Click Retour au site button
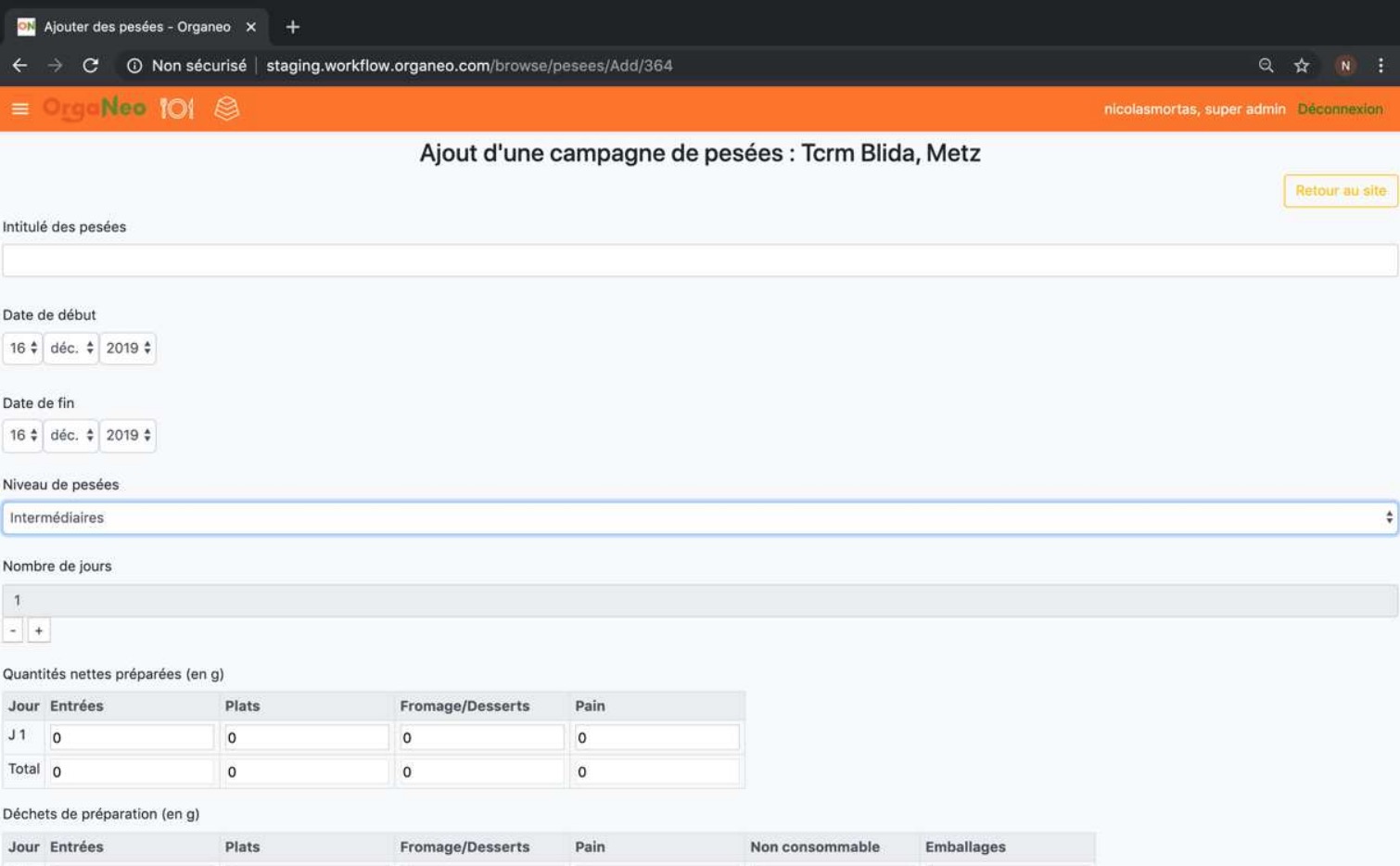 point(1340,191)
